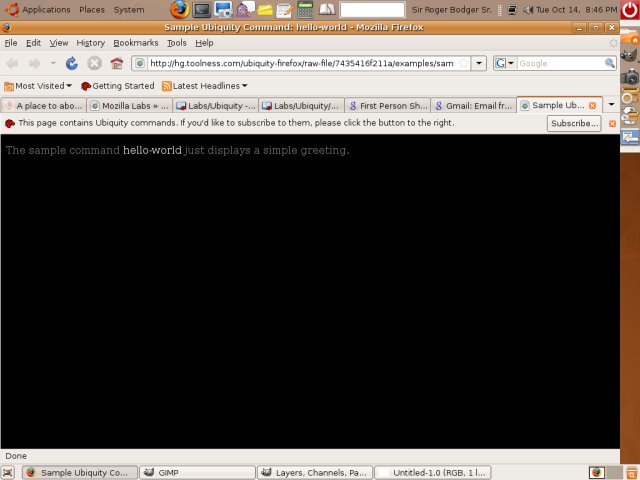Click the Show Desktop button
The image size is (640, 480).
tap(8, 473)
